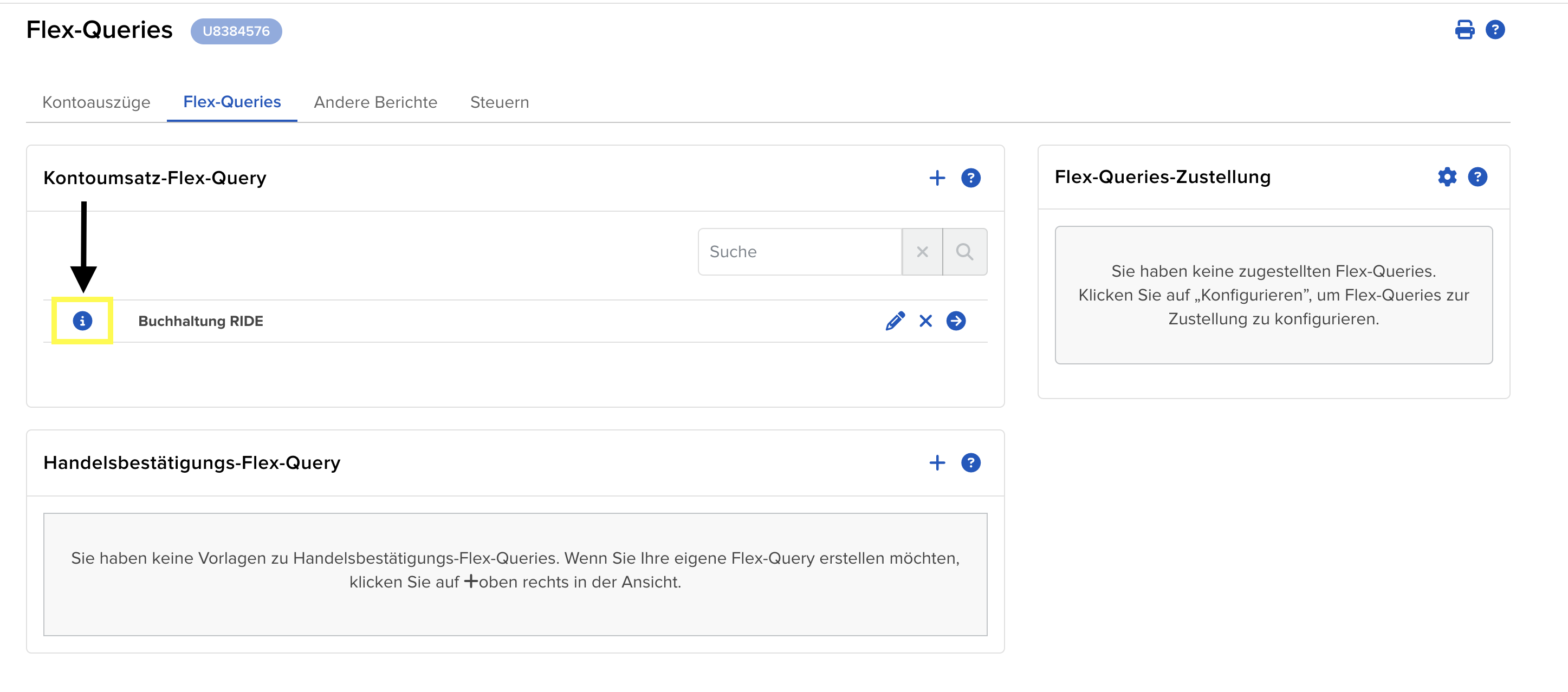Open help for Flex-Queries-Zustellung panel
The width and height of the screenshot is (1568, 692).
click(x=1478, y=177)
